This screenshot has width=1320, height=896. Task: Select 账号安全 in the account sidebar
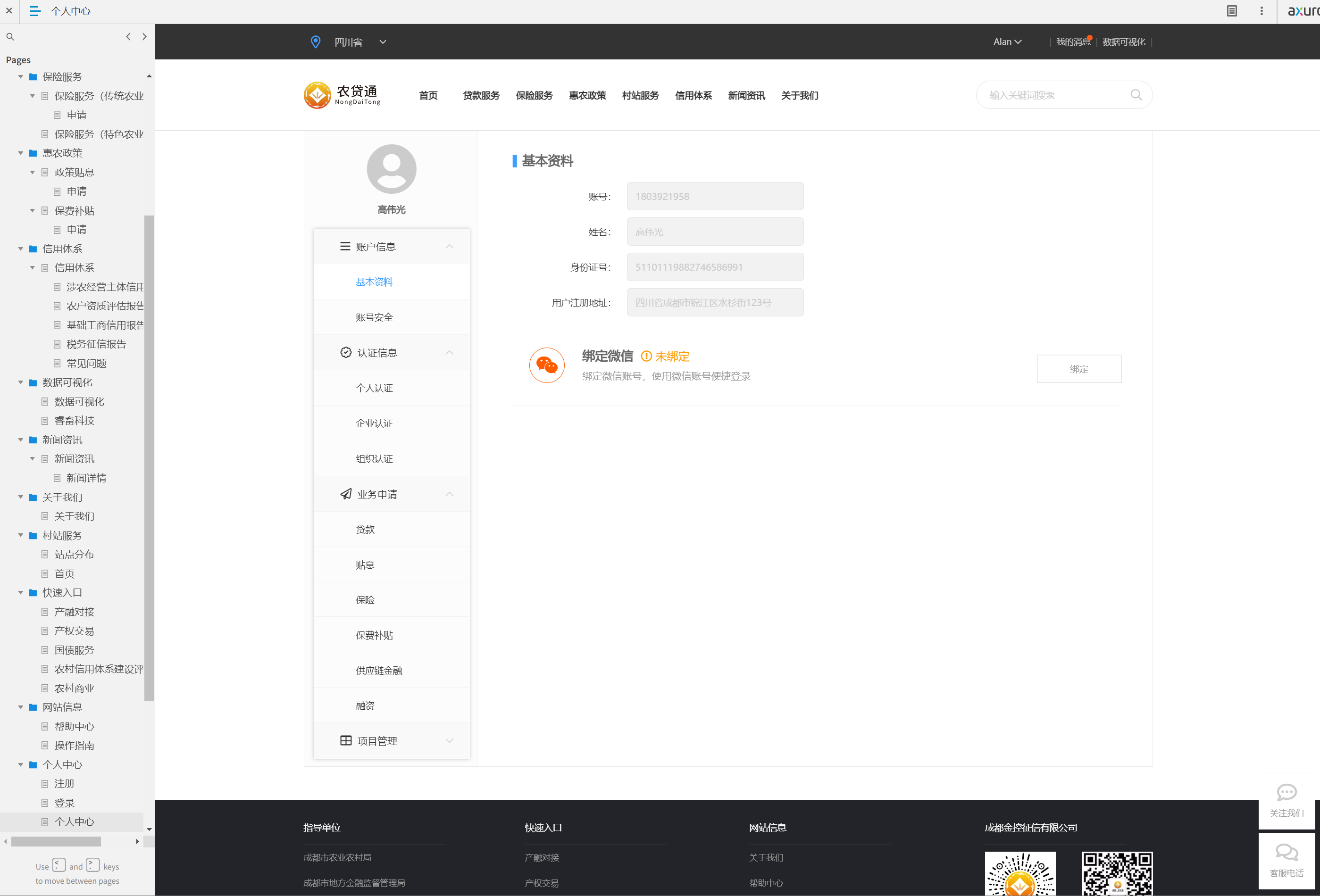pyautogui.click(x=374, y=317)
